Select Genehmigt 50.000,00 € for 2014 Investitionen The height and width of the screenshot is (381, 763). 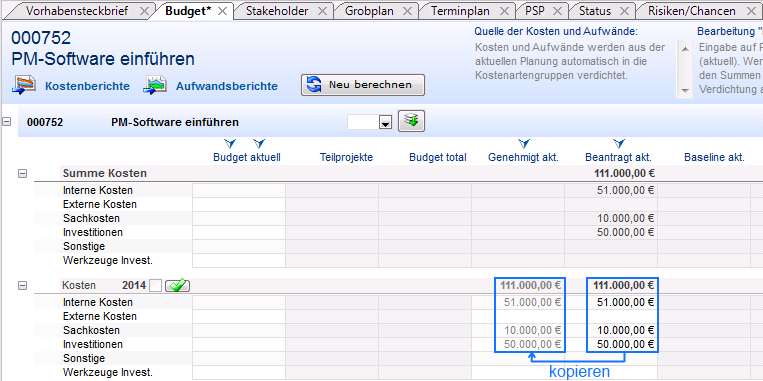tap(533, 345)
